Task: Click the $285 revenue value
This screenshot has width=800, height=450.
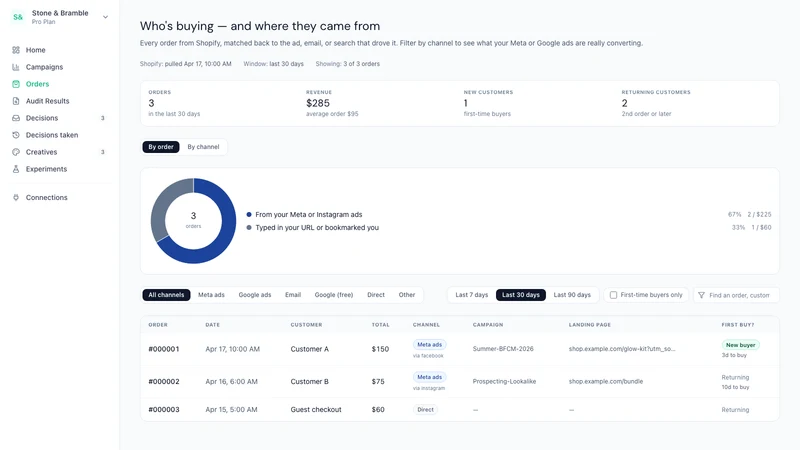Action: 318,103
